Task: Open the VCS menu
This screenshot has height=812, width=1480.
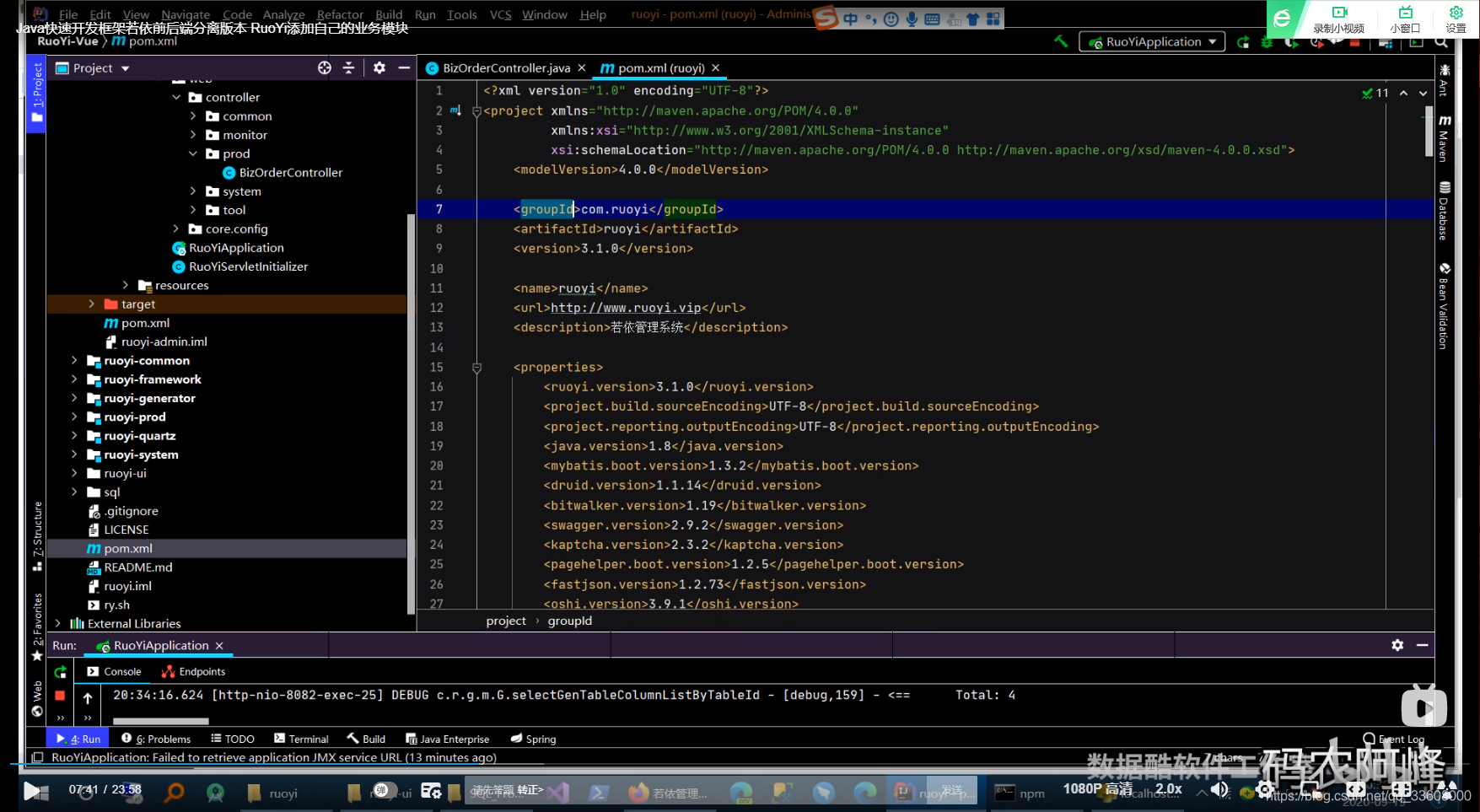Action: 501,14
